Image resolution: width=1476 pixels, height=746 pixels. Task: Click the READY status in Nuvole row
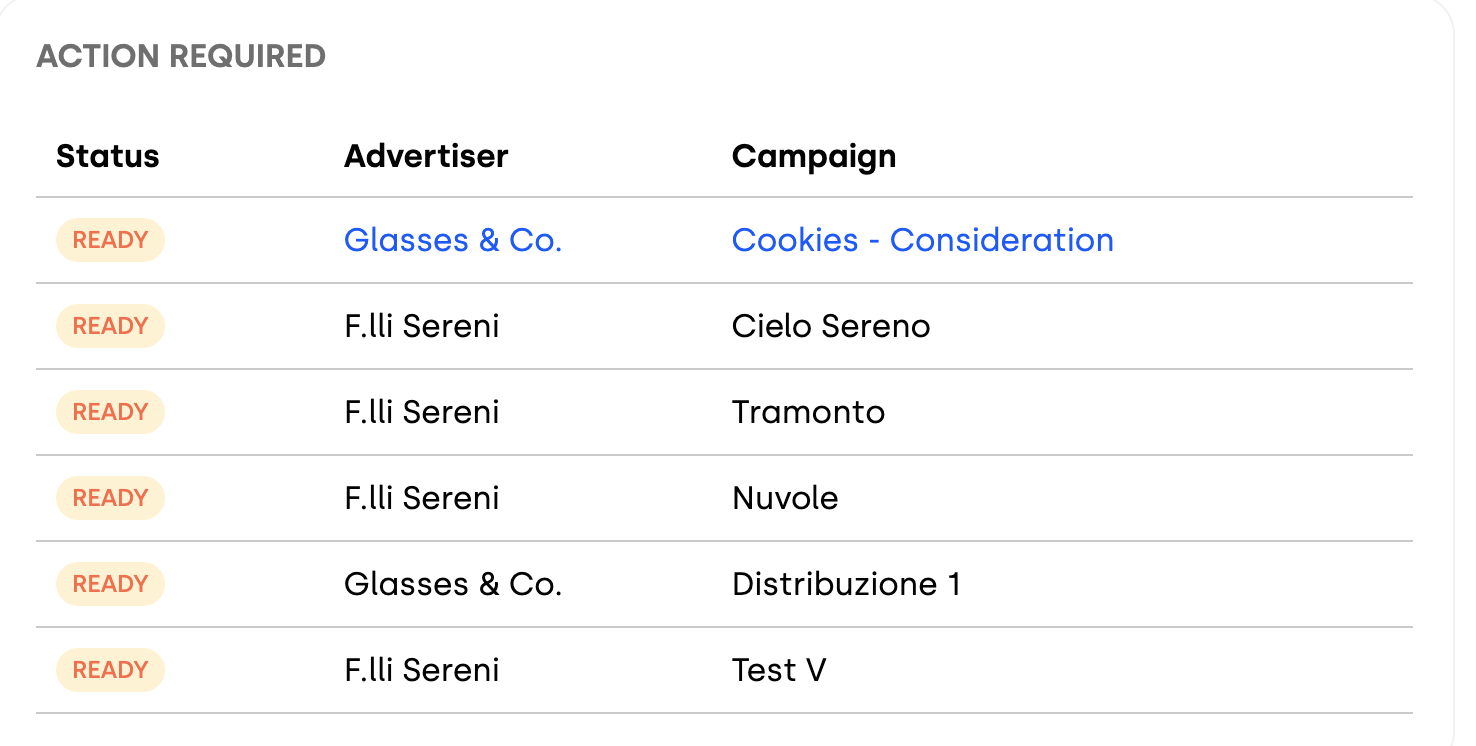pos(110,498)
